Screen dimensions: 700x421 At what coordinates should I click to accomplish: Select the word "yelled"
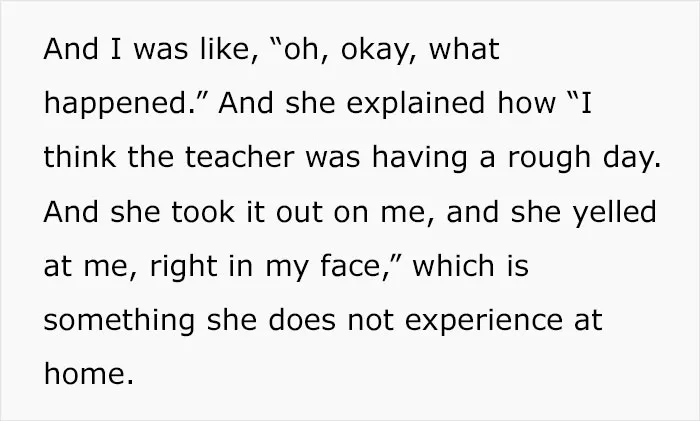615,213
